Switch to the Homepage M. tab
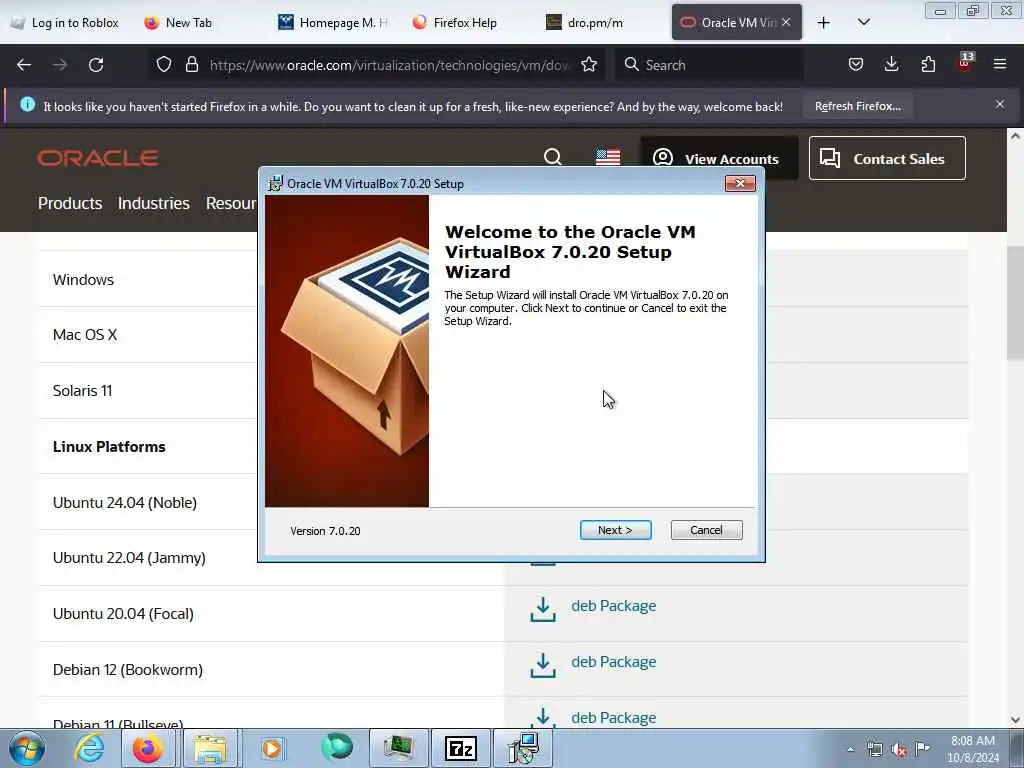This screenshot has width=1024, height=768. 334,22
